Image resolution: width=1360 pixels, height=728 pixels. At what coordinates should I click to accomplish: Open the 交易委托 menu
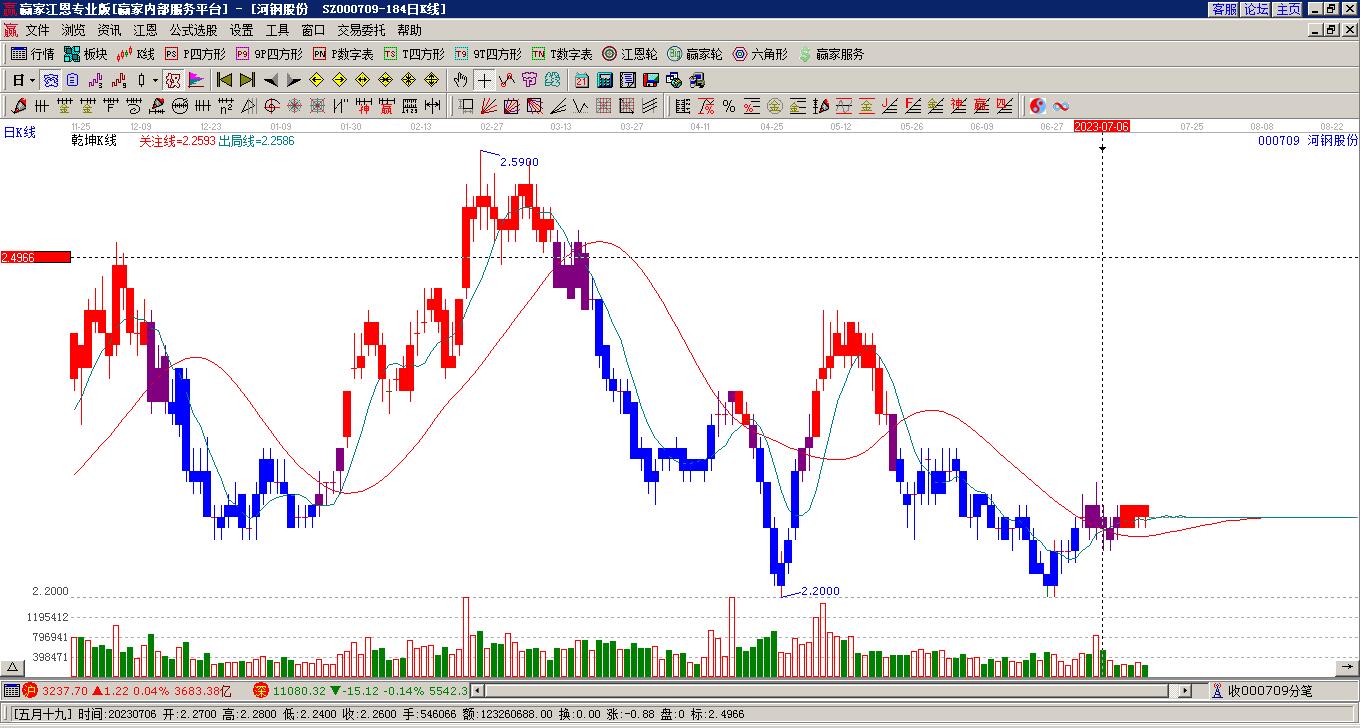pyautogui.click(x=361, y=31)
